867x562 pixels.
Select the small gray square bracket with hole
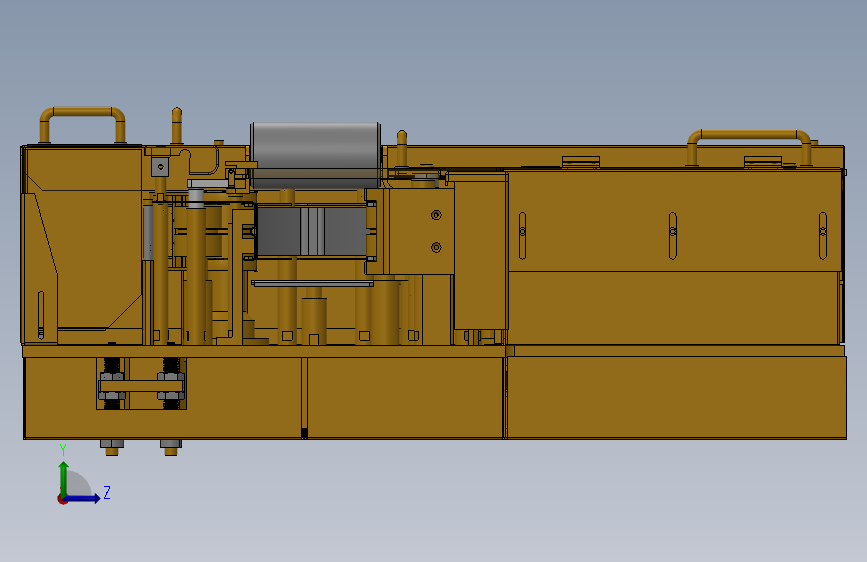click(160, 166)
